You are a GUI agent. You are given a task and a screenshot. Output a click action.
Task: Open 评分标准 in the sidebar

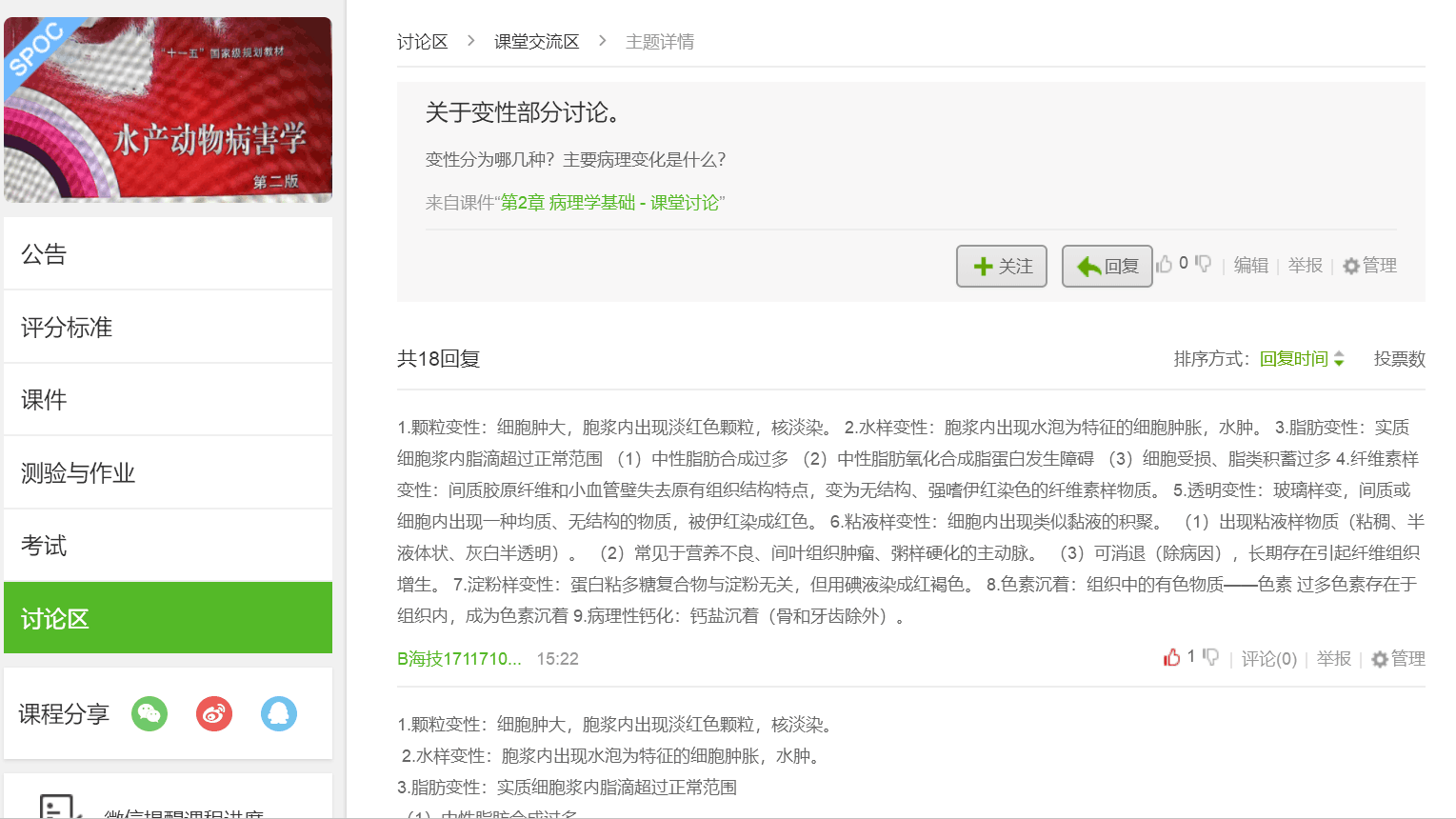(168, 327)
